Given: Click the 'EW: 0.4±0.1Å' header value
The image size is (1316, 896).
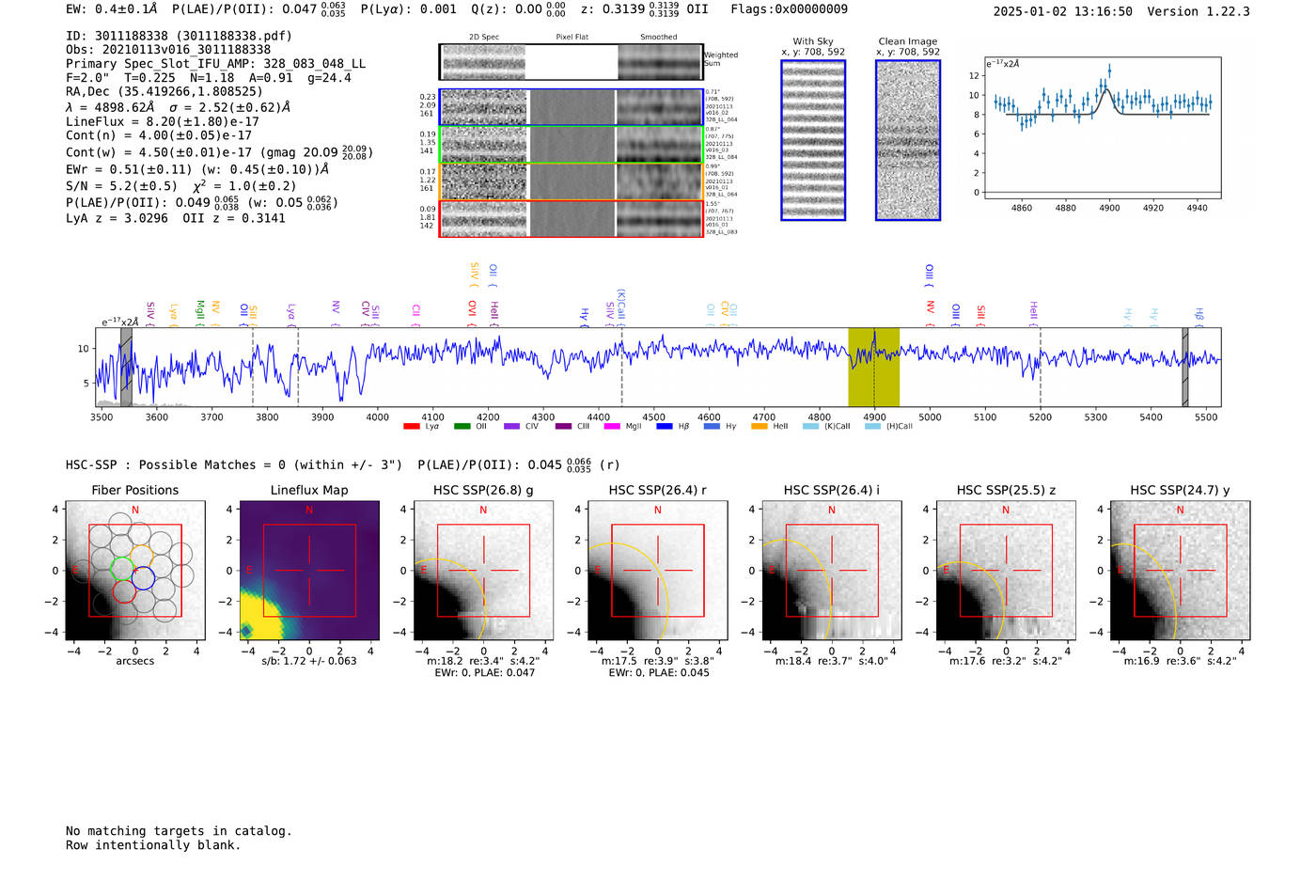Looking at the screenshot, I should [112, 9].
